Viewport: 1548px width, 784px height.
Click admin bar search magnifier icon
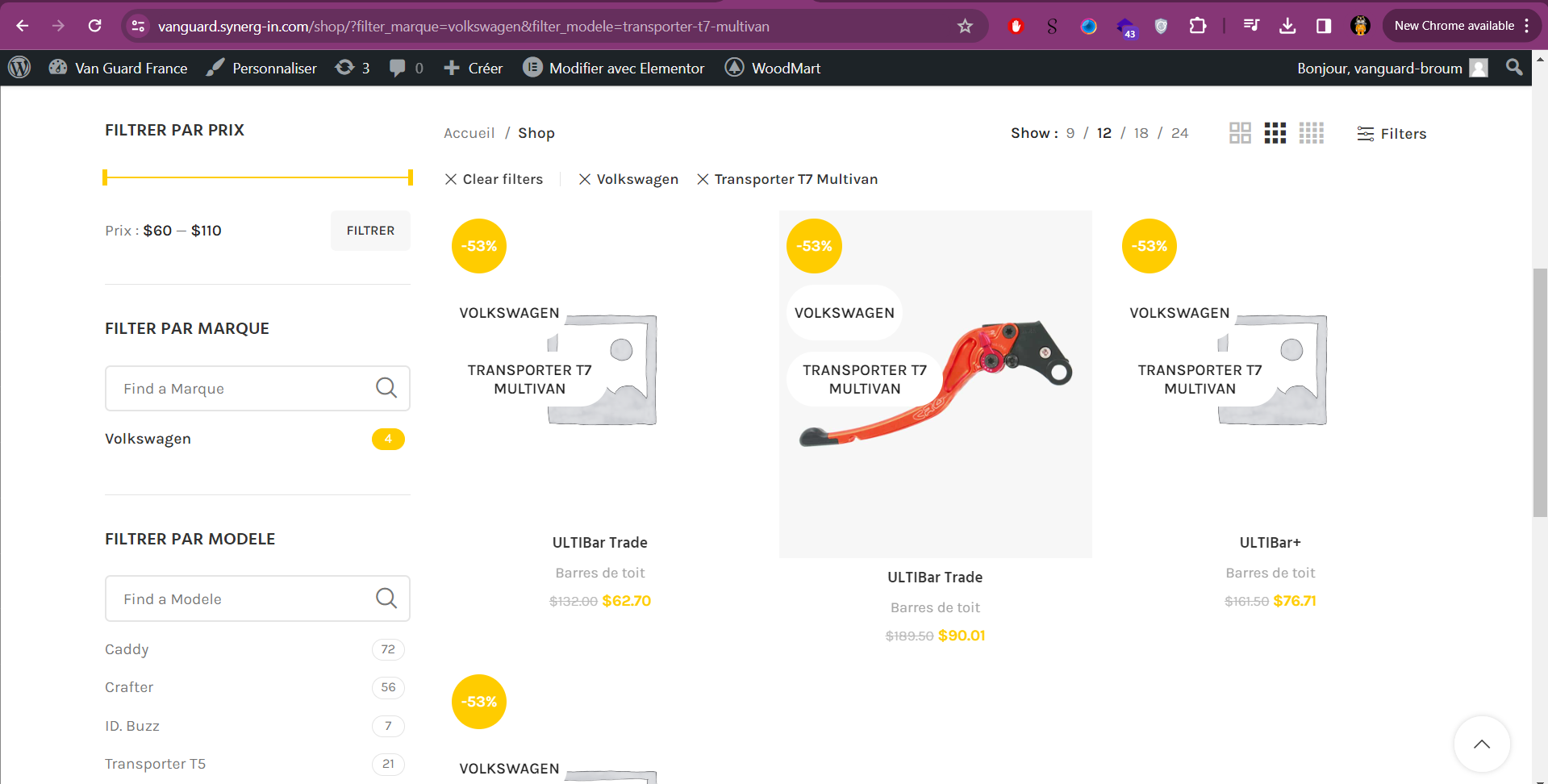(x=1514, y=68)
